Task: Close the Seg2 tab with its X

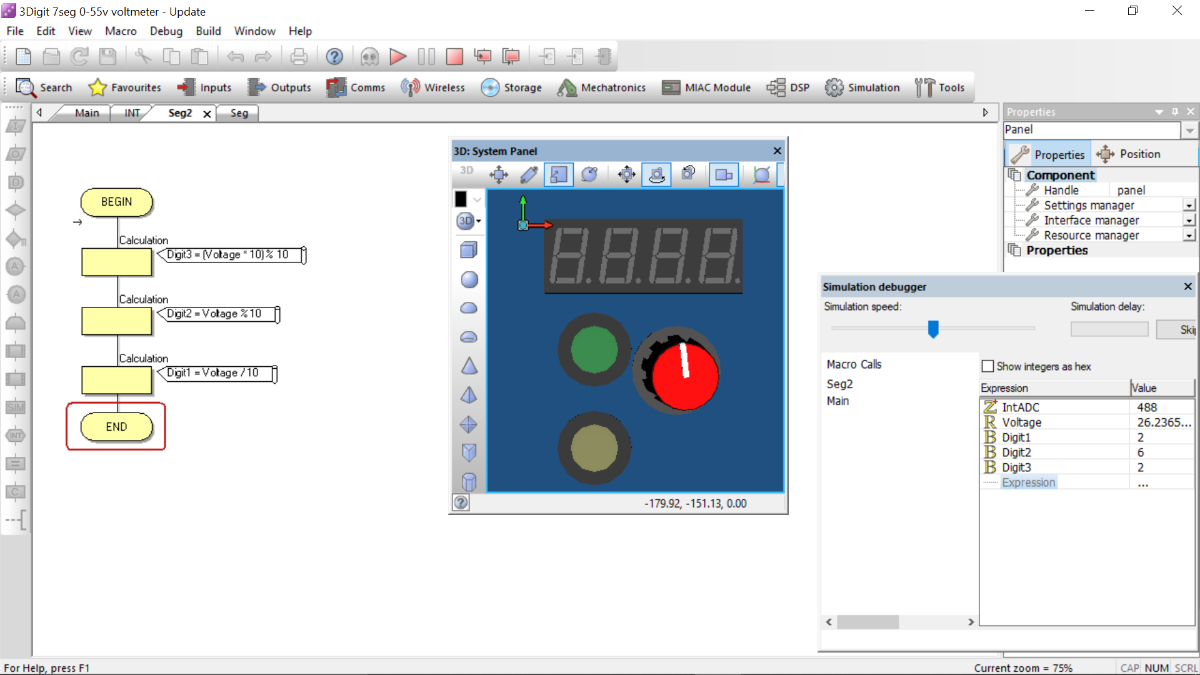Action: [207, 114]
